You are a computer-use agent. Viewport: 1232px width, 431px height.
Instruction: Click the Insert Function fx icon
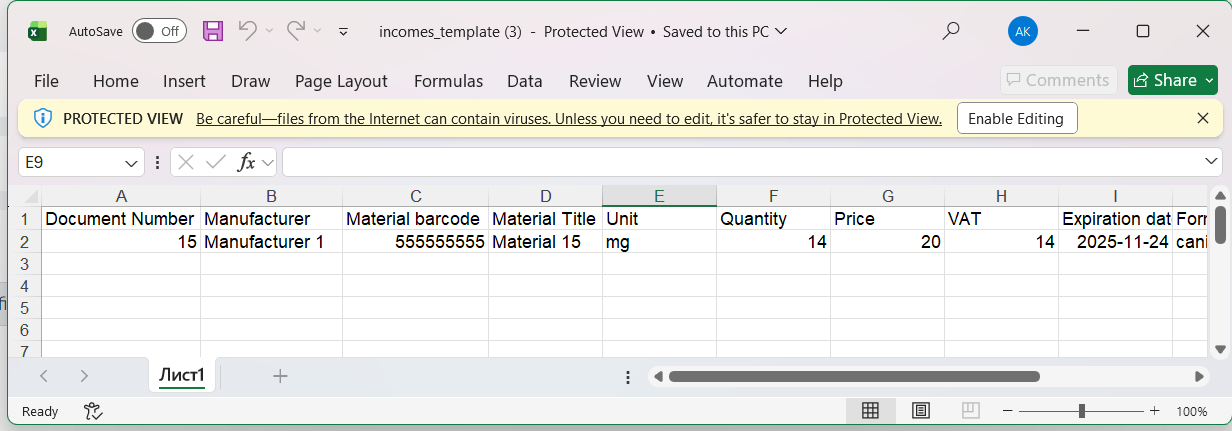[246, 162]
